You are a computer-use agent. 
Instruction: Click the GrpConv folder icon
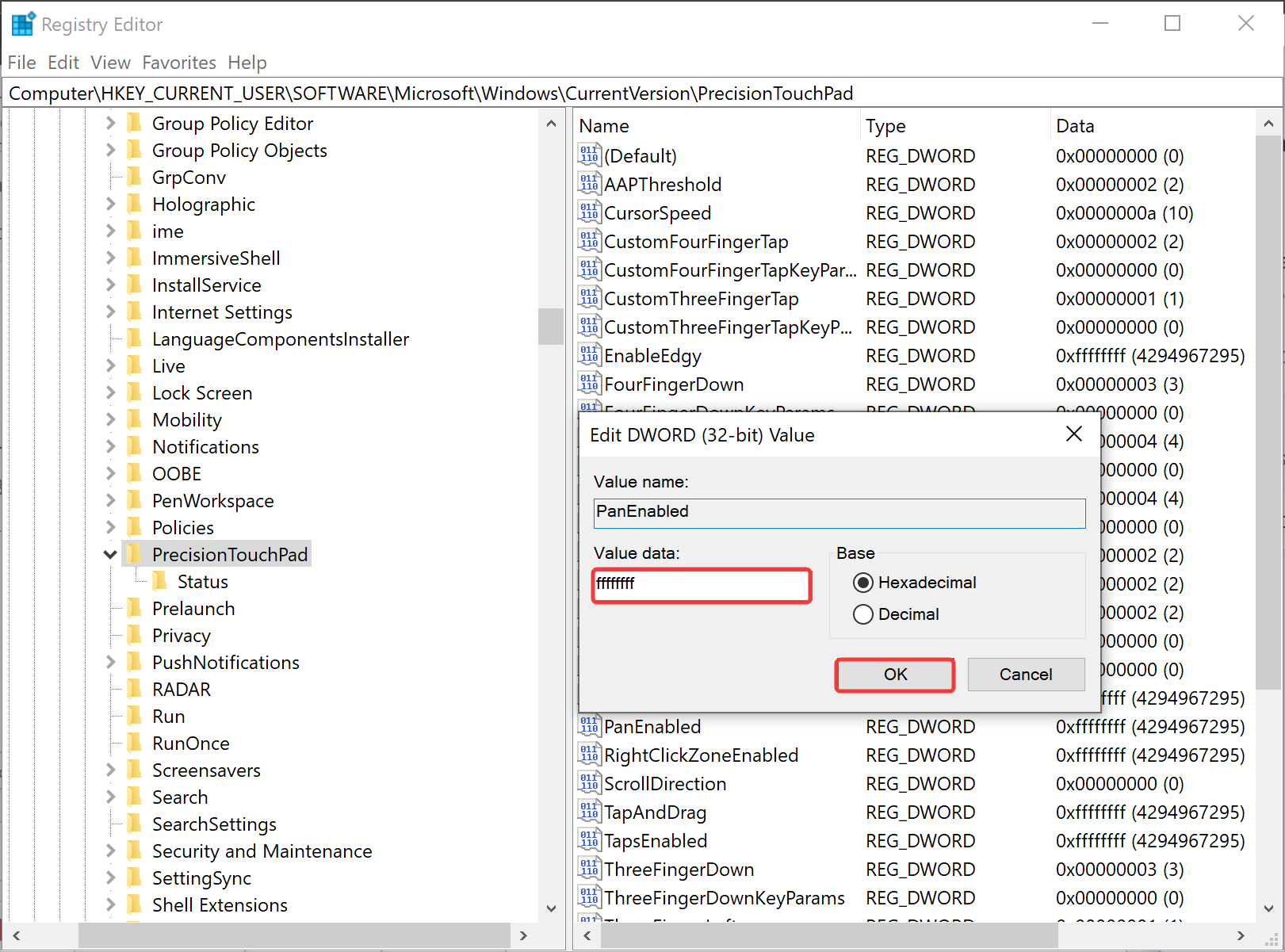click(x=135, y=177)
